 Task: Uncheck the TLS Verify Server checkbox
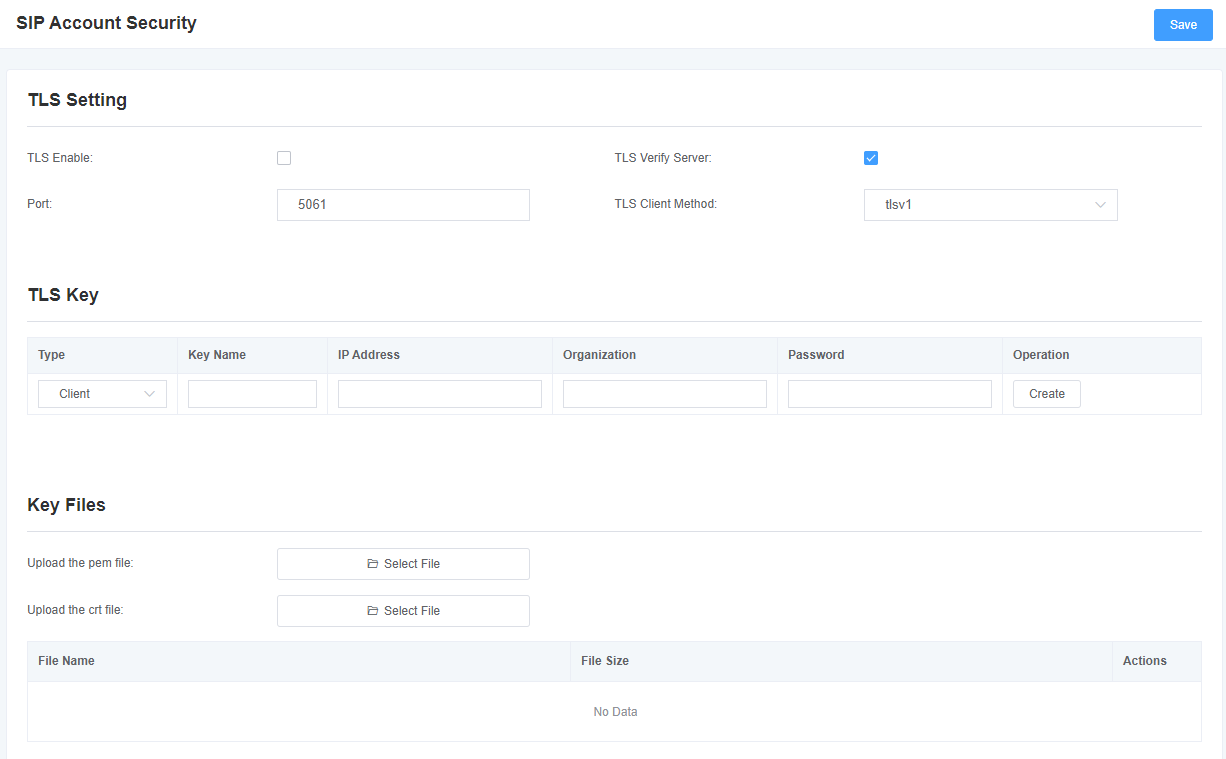(x=871, y=158)
